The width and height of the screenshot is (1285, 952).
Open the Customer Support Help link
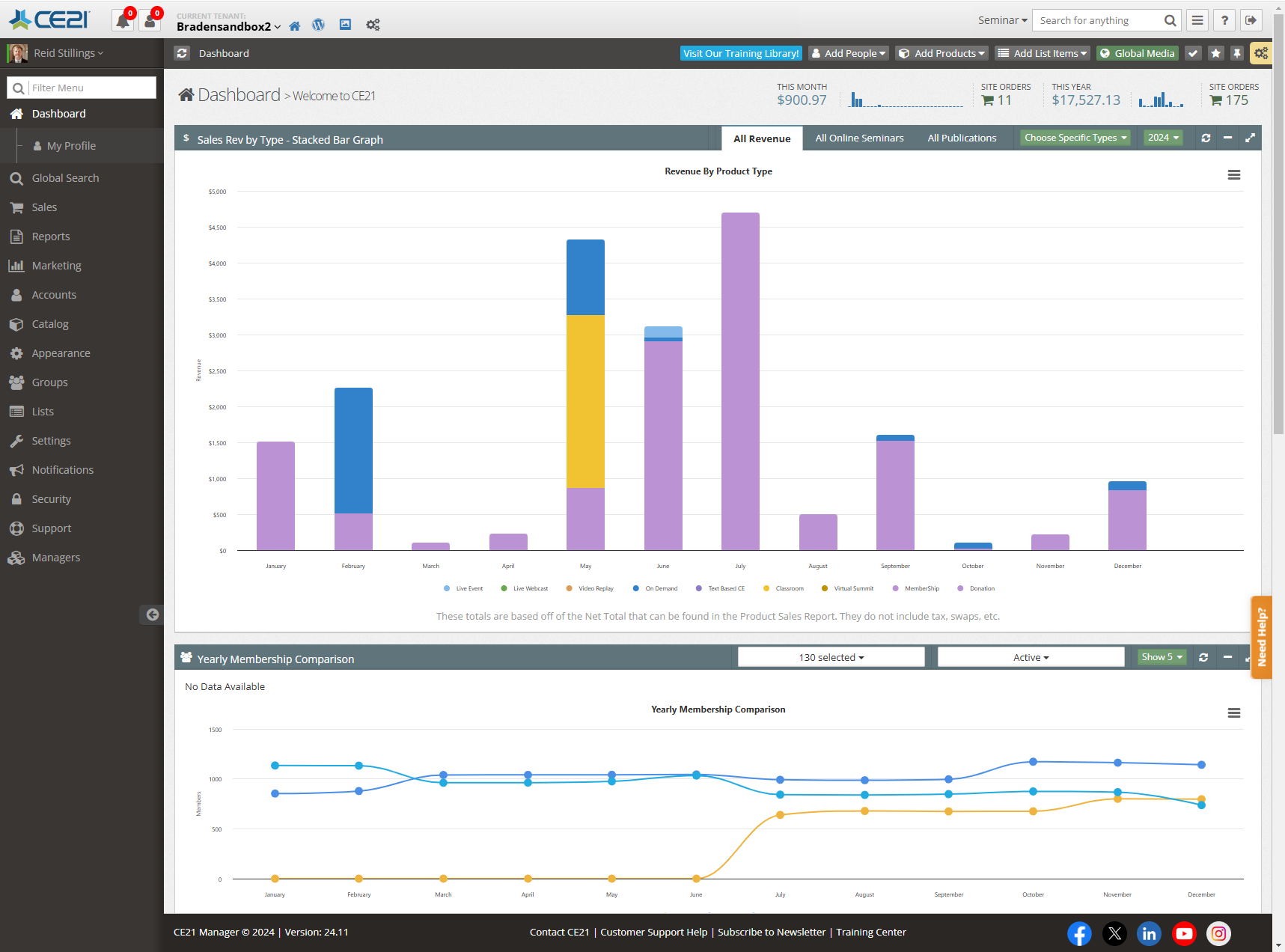[x=653, y=932]
